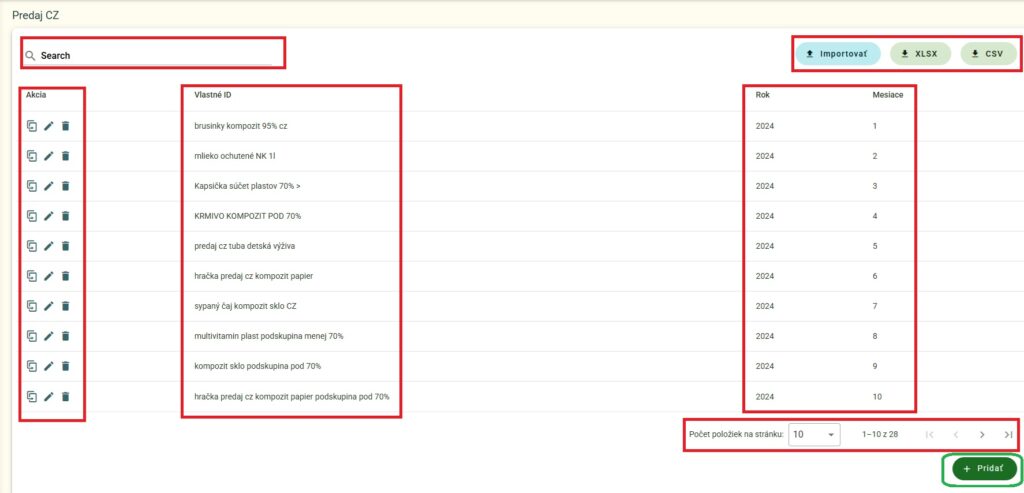Copy the sypaný čaj kompozit sklo CZ row
This screenshot has width=1024, height=493.
[x=32, y=306]
